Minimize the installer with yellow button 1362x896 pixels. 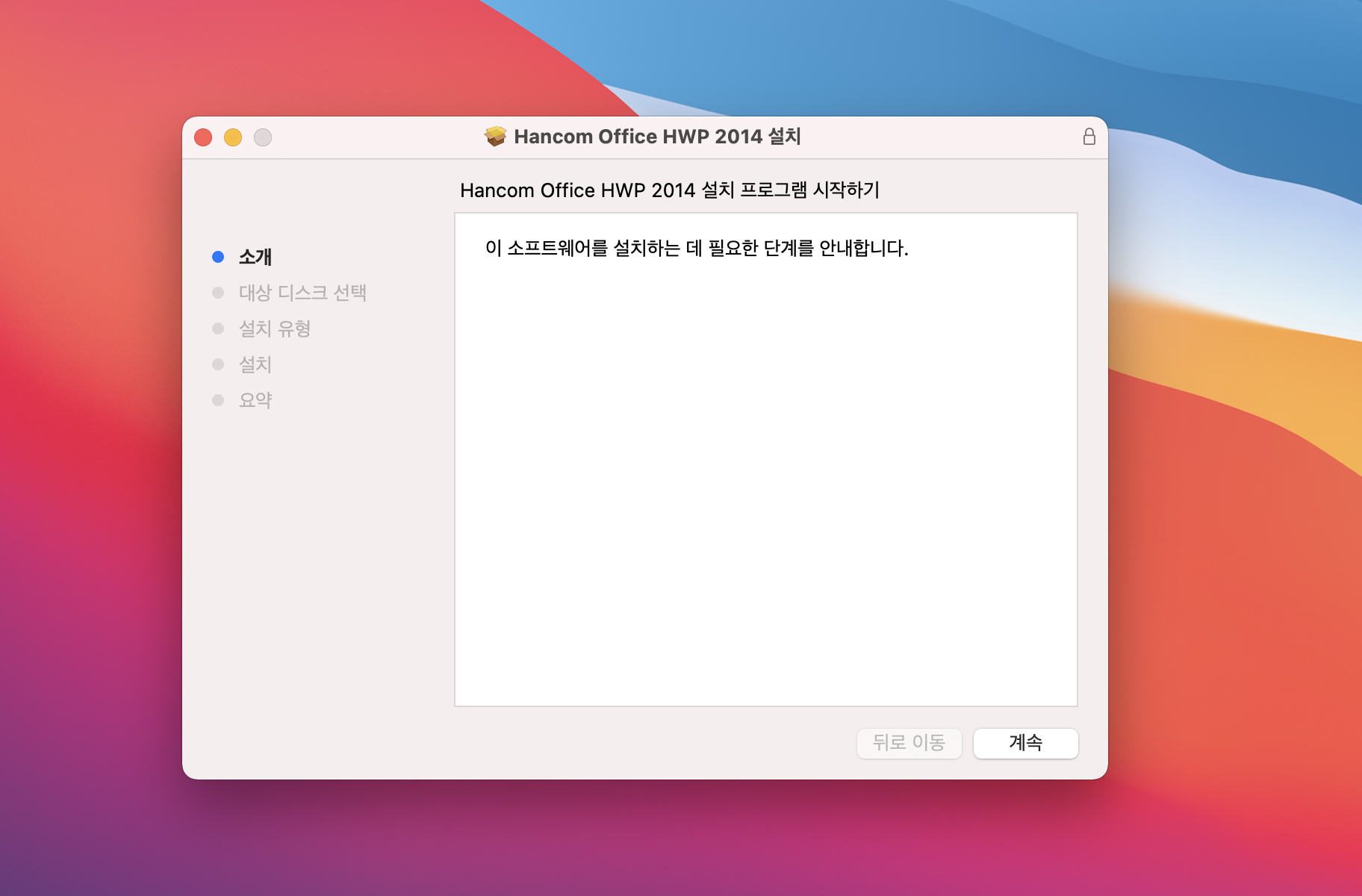click(233, 137)
